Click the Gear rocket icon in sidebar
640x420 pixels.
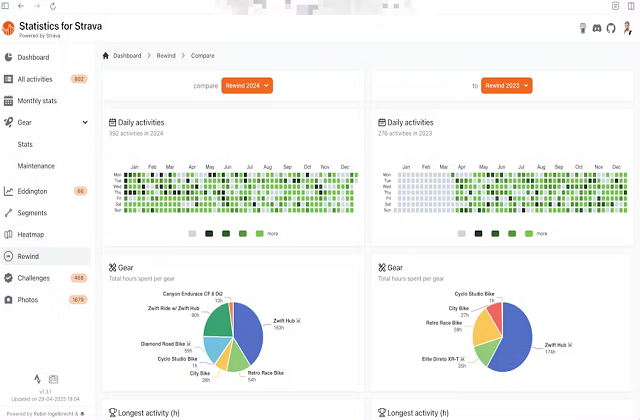click(8, 122)
